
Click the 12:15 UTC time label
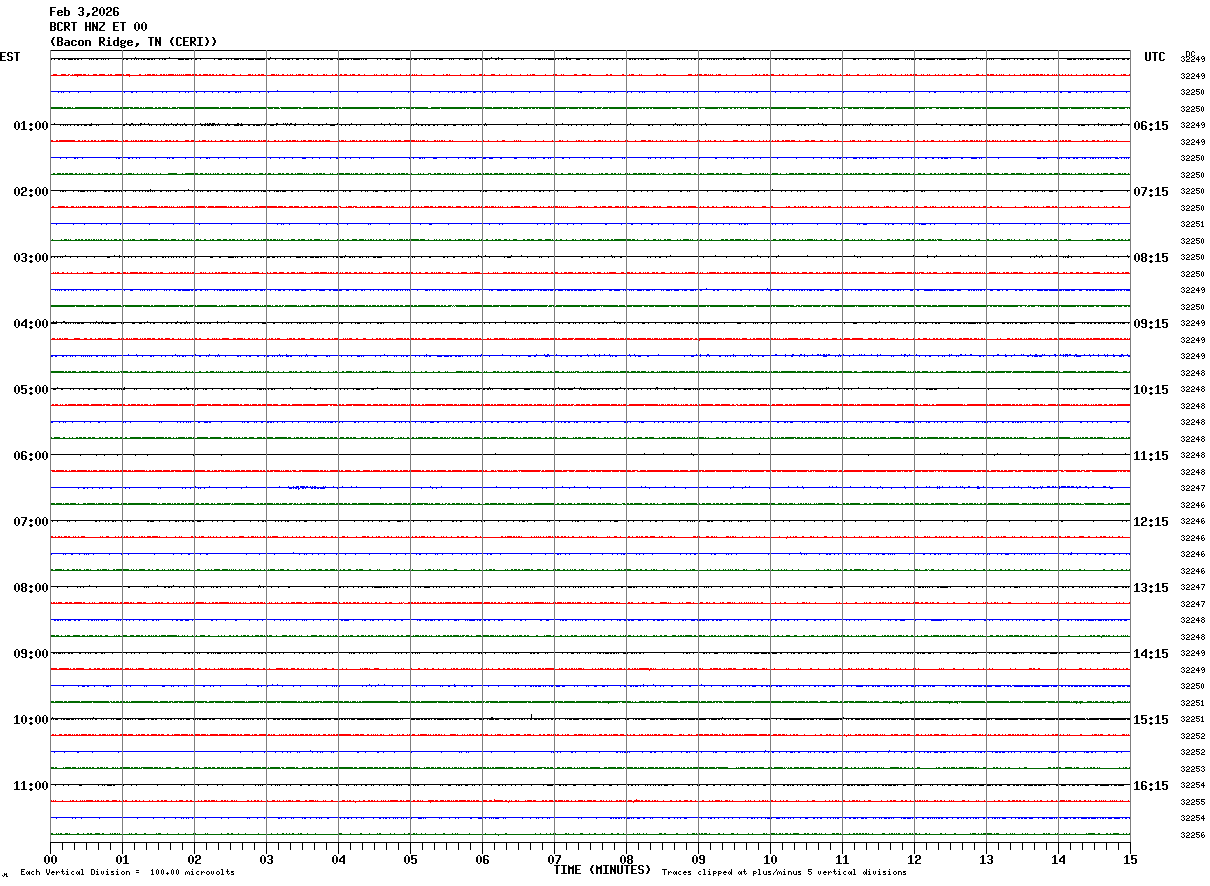pyautogui.click(x=1151, y=522)
